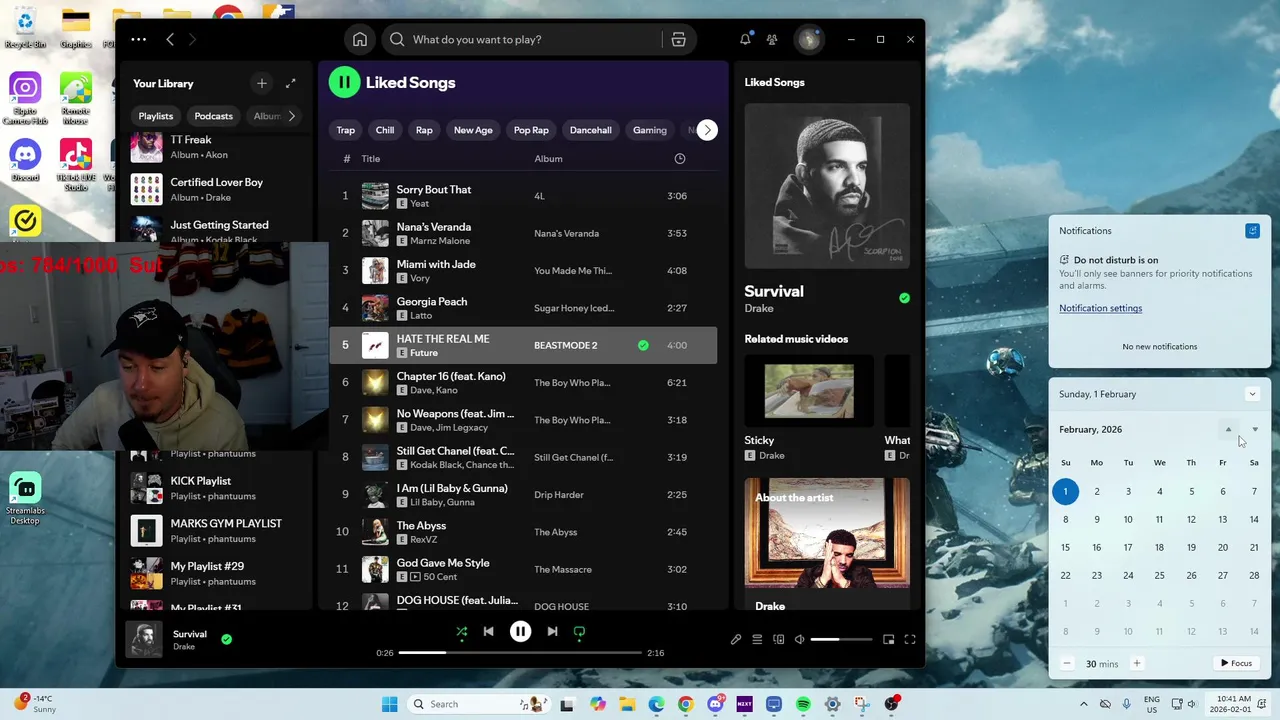The image size is (1280, 720).
Task: Filter Liked Songs by Gaming
Action: (649, 130)
